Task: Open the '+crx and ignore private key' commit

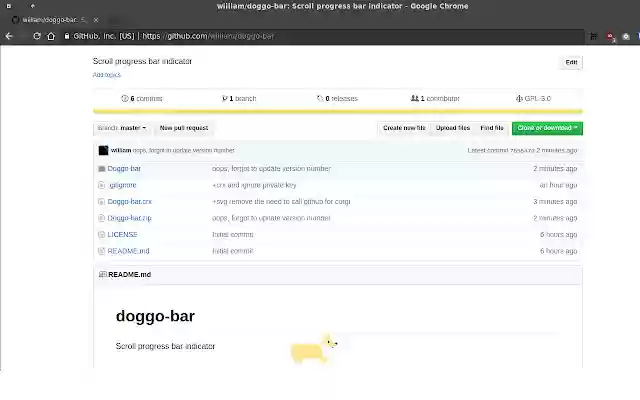Action: click(x=254, y=185)
